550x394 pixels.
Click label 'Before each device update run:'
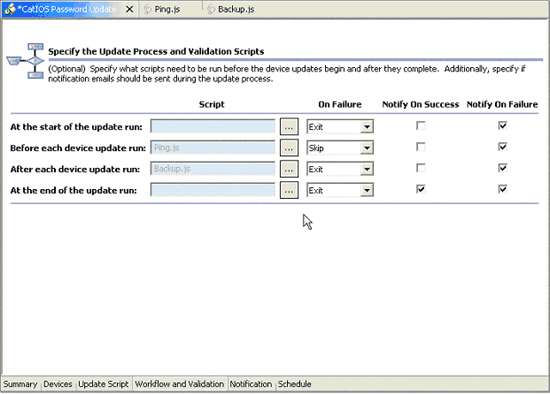pyautogui.click(x=78, y=148)
